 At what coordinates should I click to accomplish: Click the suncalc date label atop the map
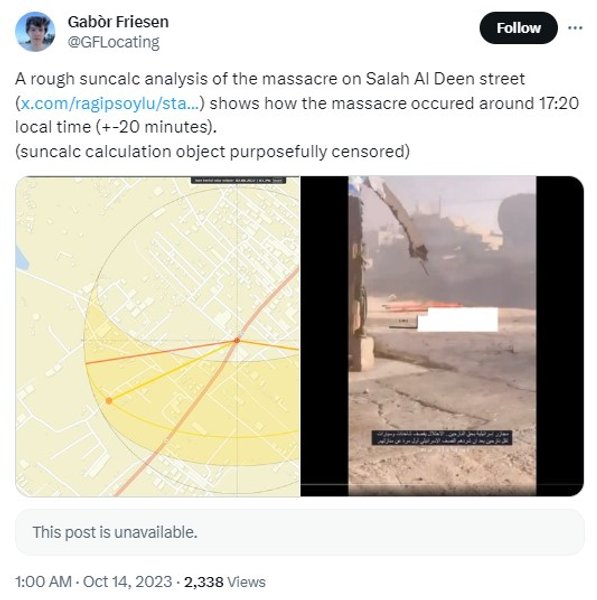(238, 180)
